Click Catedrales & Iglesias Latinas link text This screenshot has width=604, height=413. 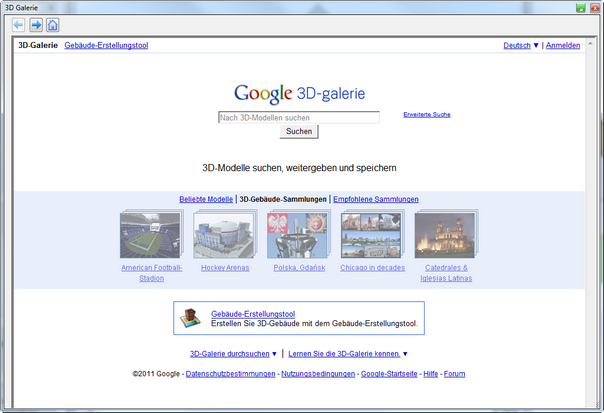tap(446, 273)
